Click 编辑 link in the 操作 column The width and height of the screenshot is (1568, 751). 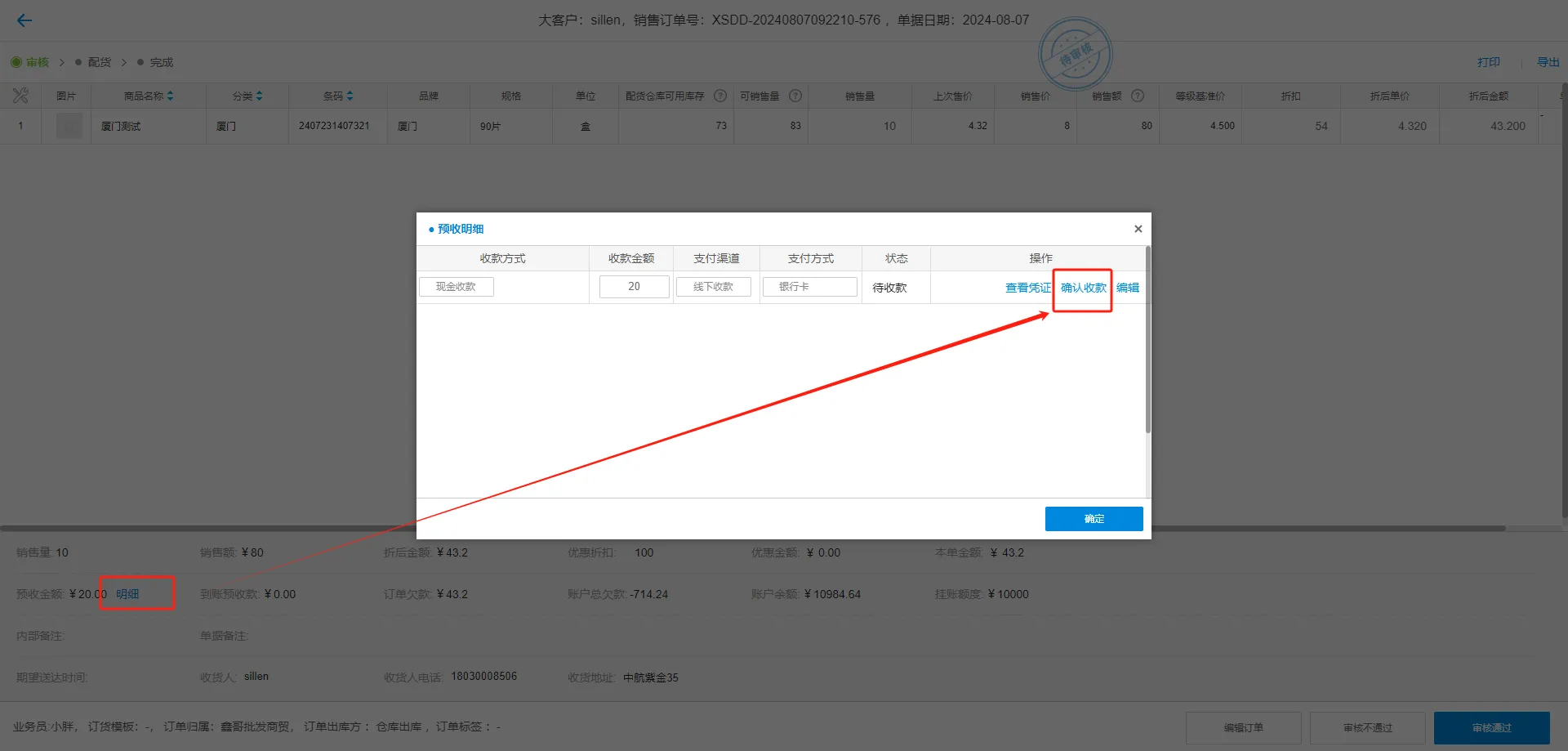(x=1128, y=288)
